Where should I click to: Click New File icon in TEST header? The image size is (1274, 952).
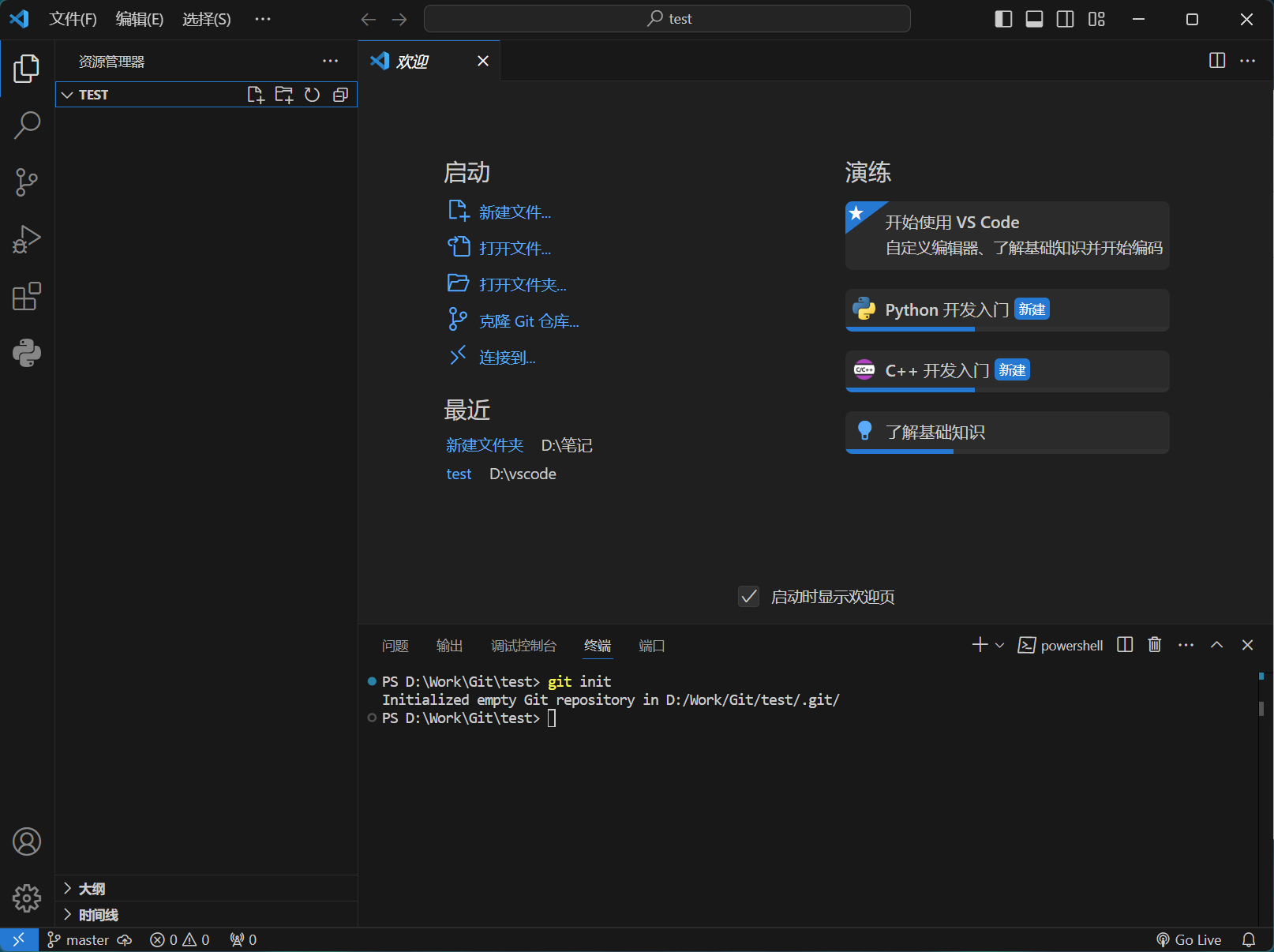pos(255,95)
